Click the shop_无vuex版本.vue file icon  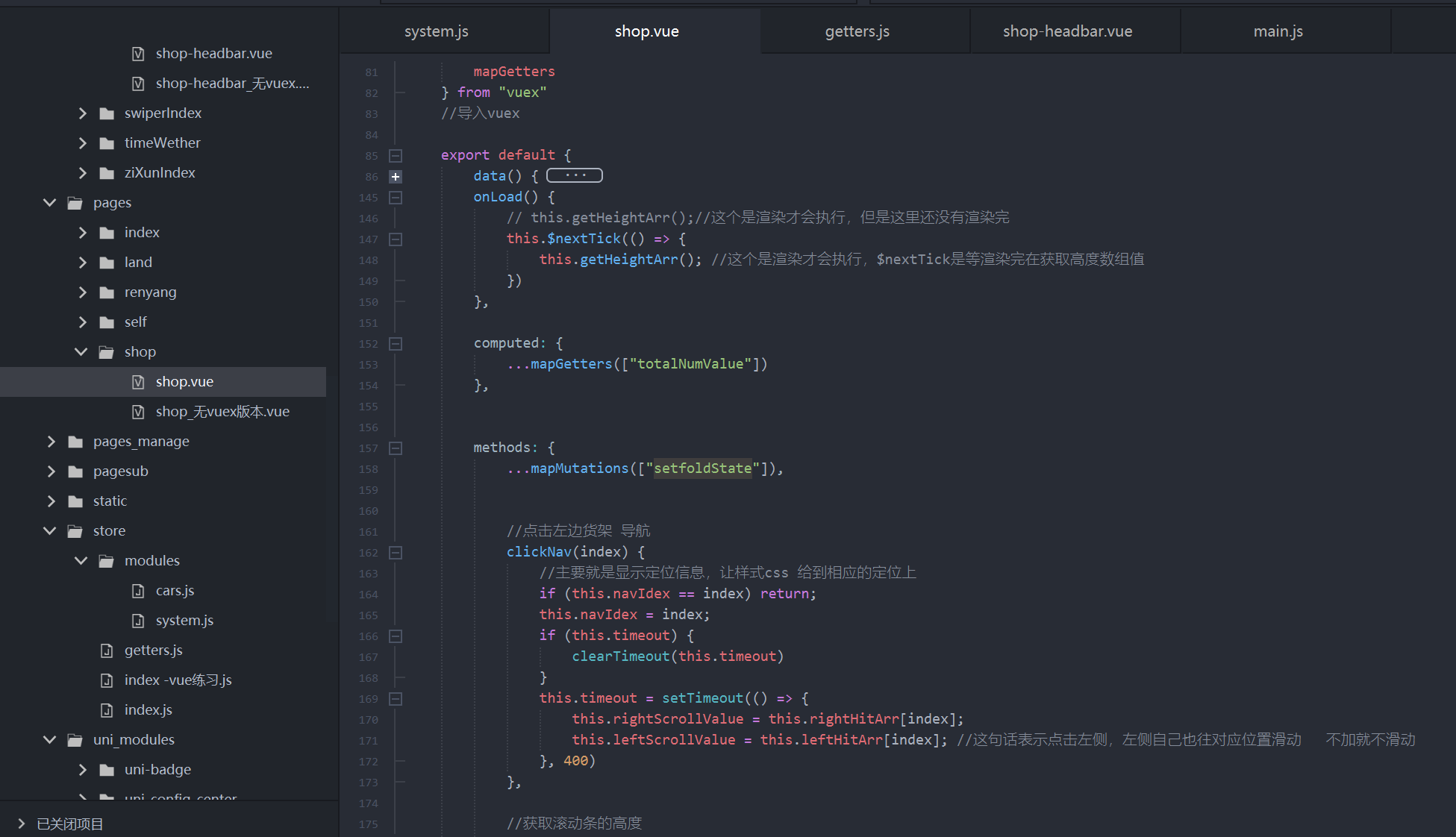click(x=138, y=412)
